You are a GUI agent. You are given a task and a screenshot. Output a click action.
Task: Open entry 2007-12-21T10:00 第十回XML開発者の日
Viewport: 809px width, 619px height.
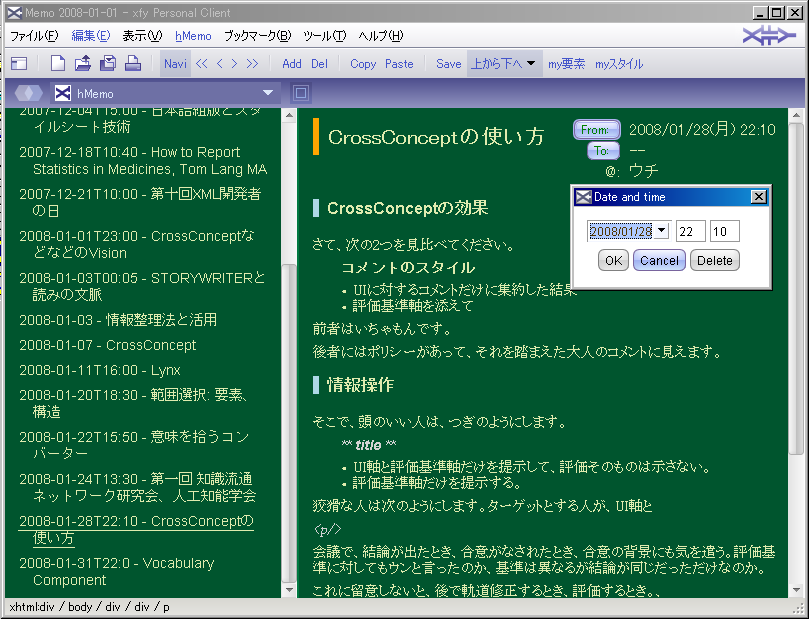pyautogui.click(x=140, y=202)
